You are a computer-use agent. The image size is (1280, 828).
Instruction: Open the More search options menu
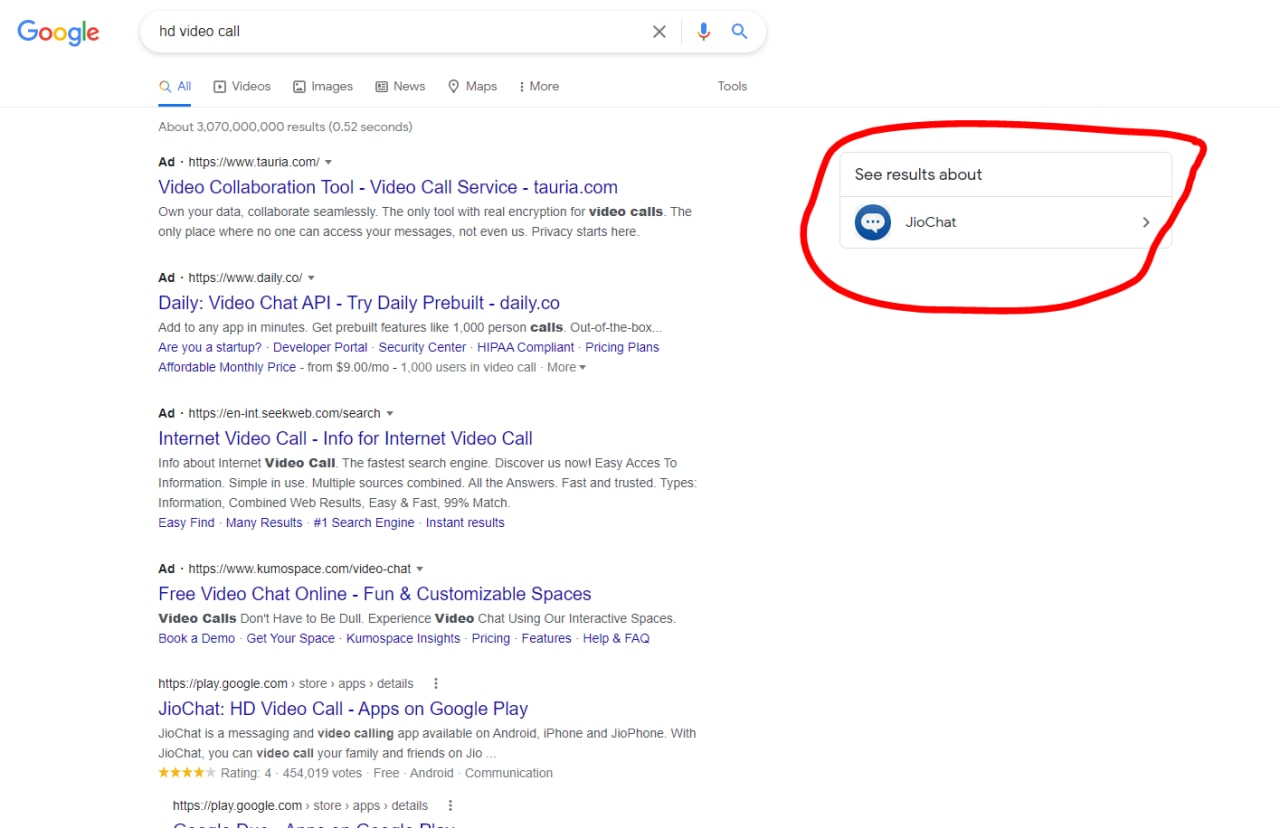539,87
